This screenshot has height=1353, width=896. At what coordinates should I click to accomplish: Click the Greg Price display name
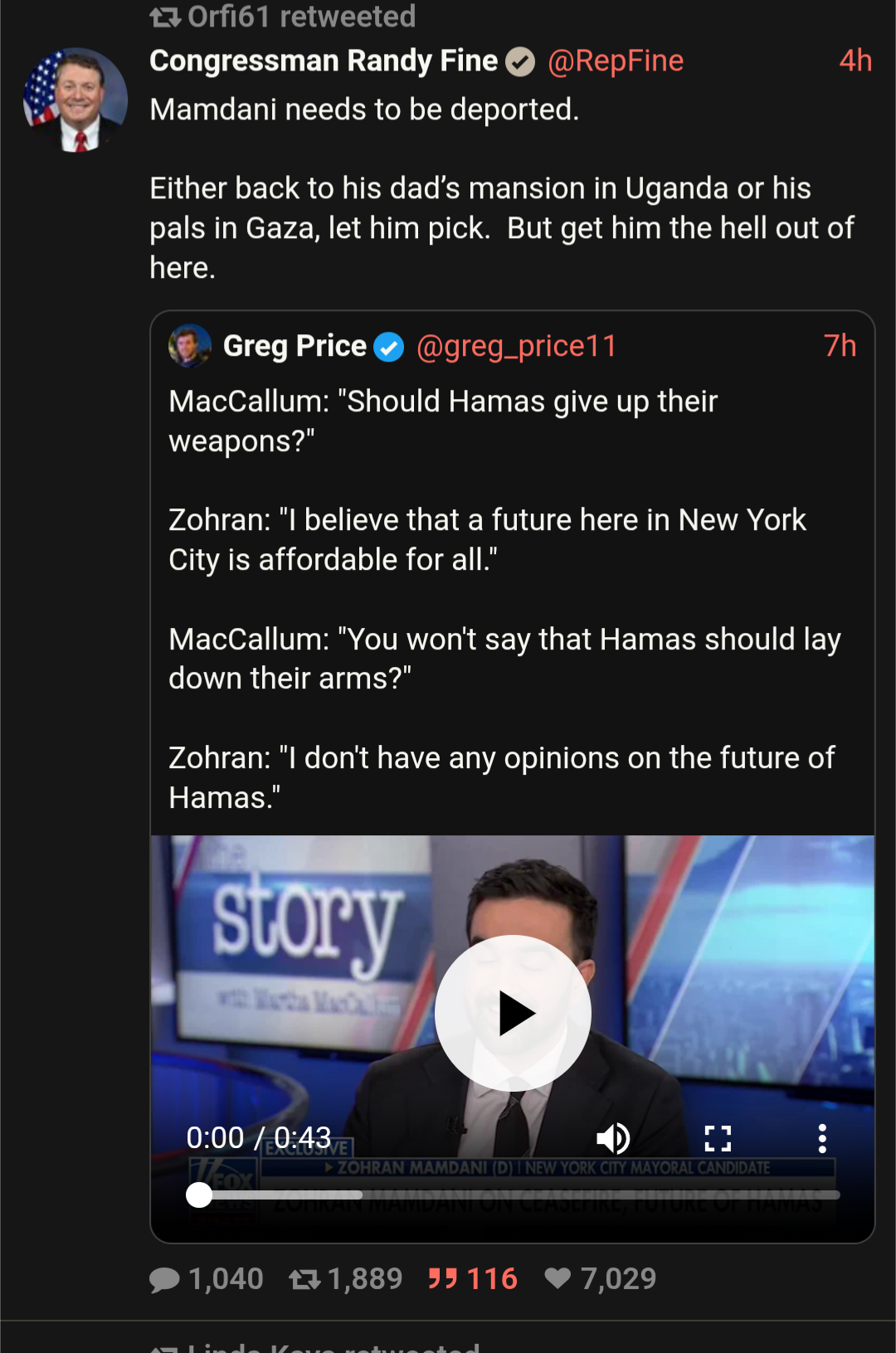295,346
